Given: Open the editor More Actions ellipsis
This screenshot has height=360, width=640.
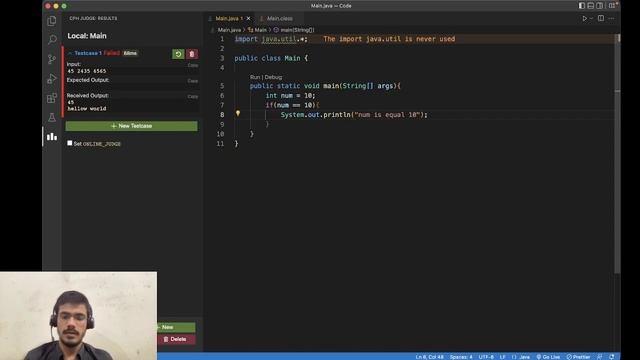Looking at the screenshot, I should tap(611, 18).
